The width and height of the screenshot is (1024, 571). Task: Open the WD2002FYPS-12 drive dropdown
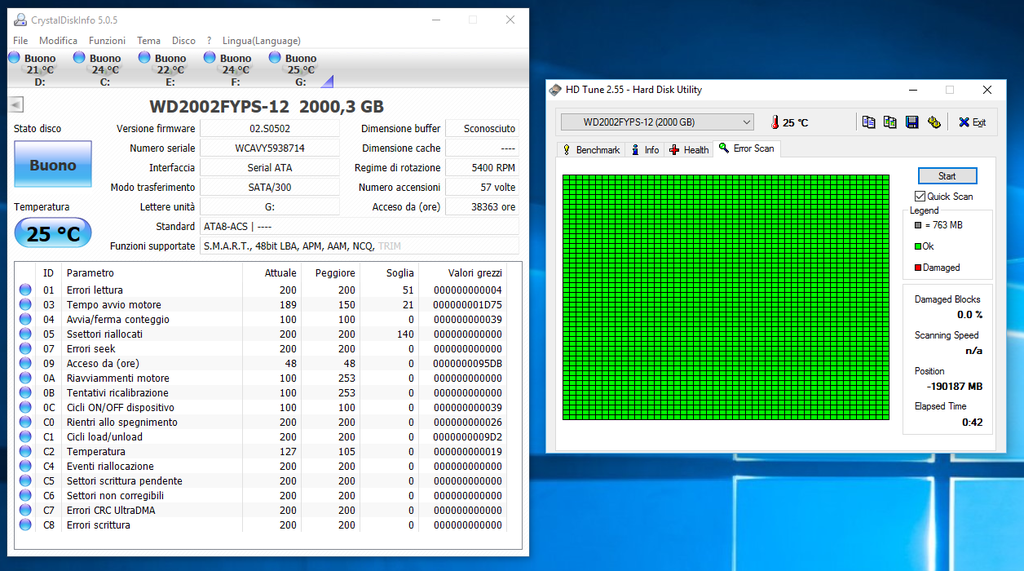click(x=656, y=122)
